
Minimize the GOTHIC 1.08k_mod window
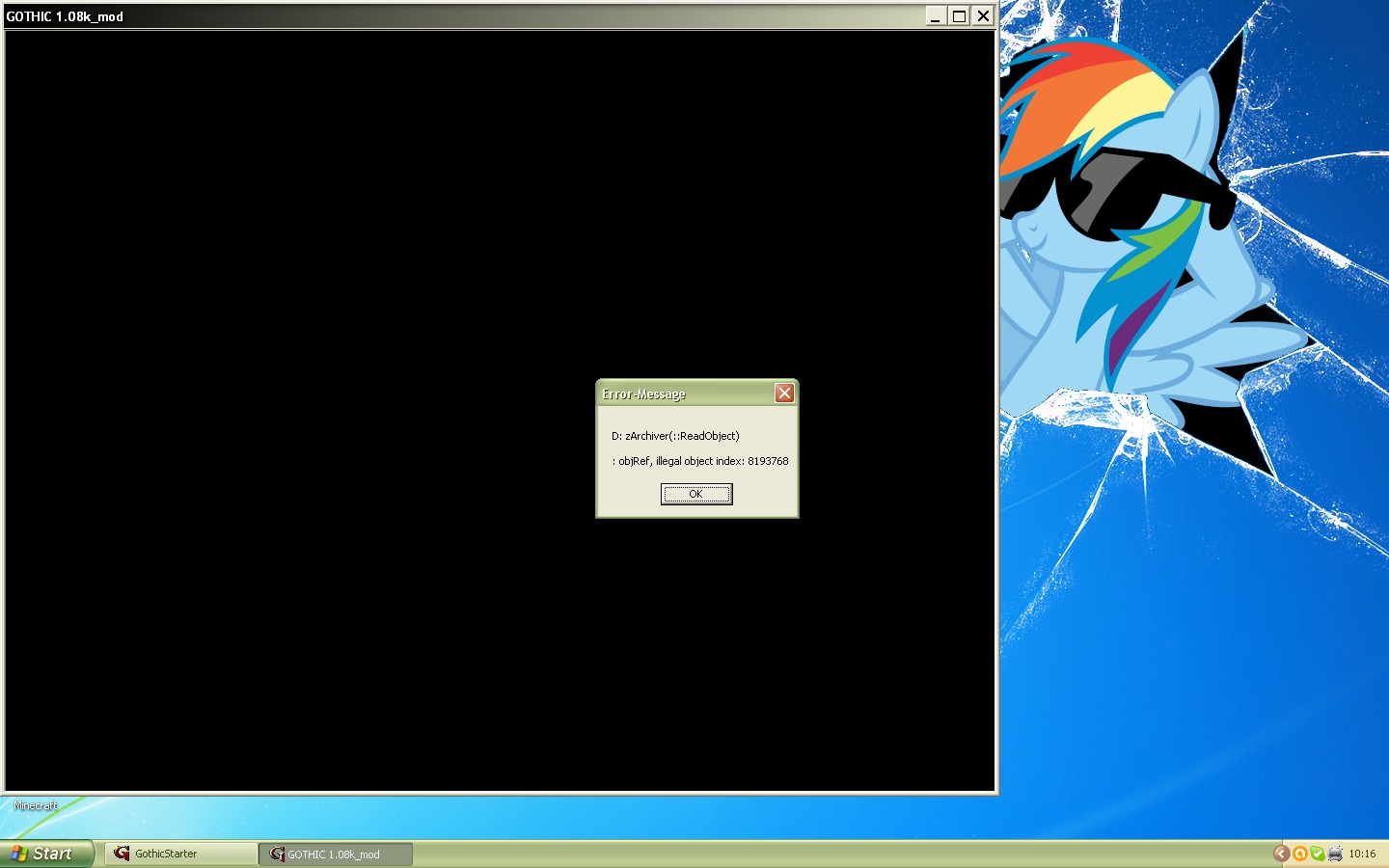935,15
